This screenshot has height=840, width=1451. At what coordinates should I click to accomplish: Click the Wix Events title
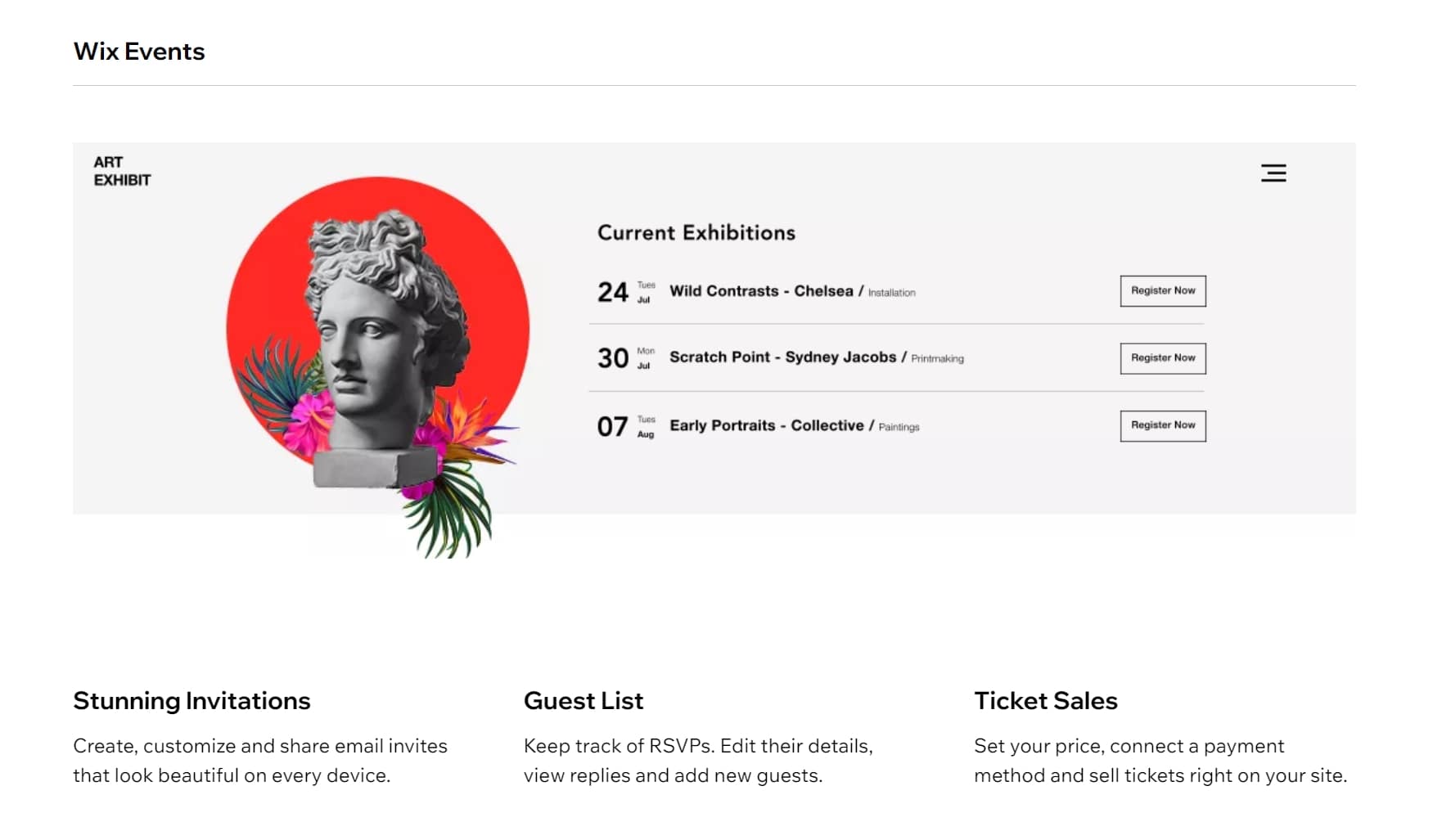pos(139,51)
